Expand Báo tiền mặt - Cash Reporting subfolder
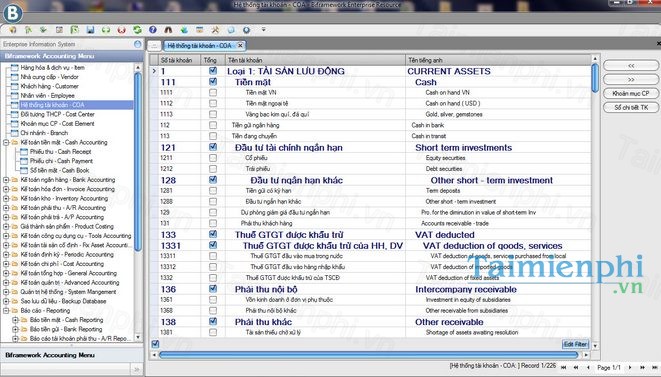This screenshot has height=377, width=661. pyautogui.click(x=15, y=320)
